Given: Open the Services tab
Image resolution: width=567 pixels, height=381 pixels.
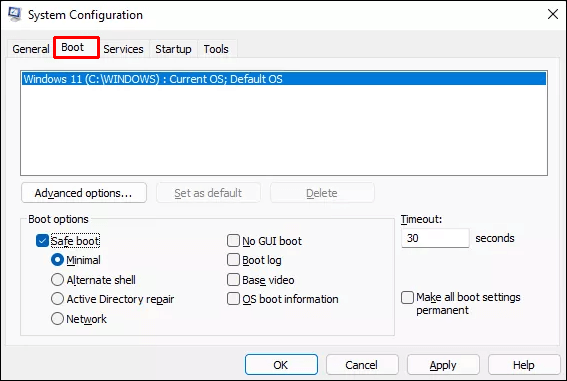Looking at the screenshot, I should point(123,49).
